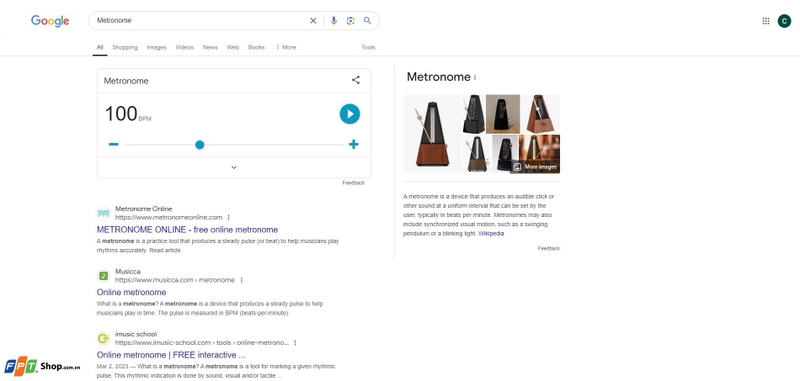Click inside the Metronome search field
Image resolution: width=800 pixels, height=381 pixels.
coord(202,21)
